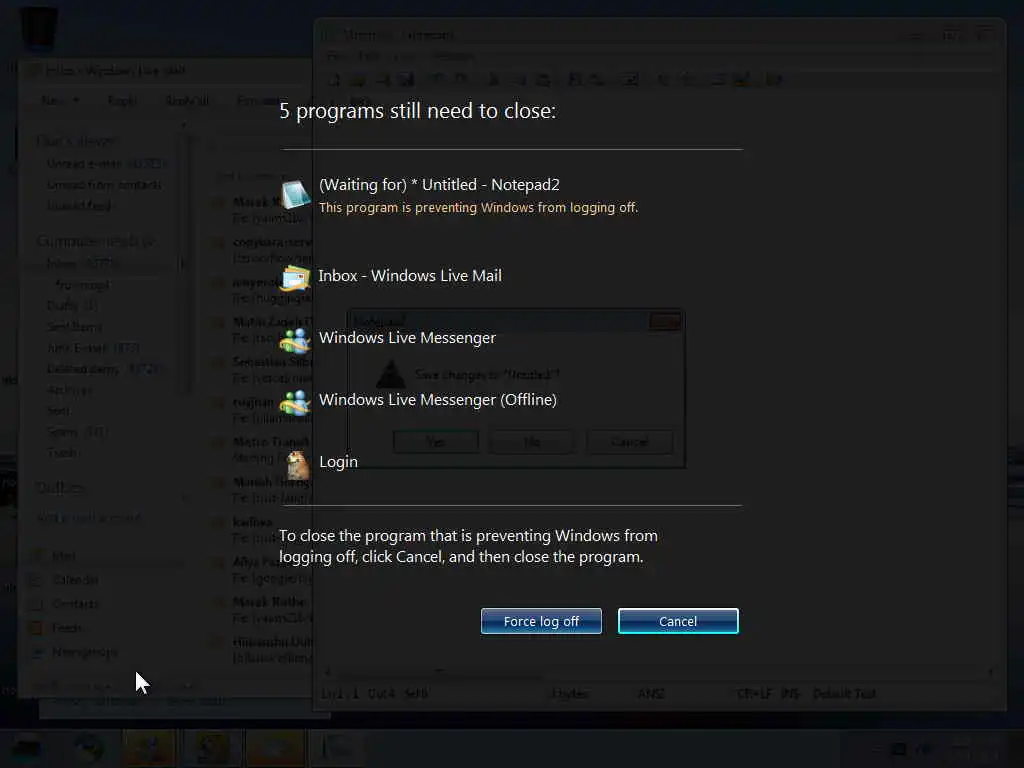The image size is (1024, 768).
Task: Click the "To close the program" instruction text
Action: point(468,546)
